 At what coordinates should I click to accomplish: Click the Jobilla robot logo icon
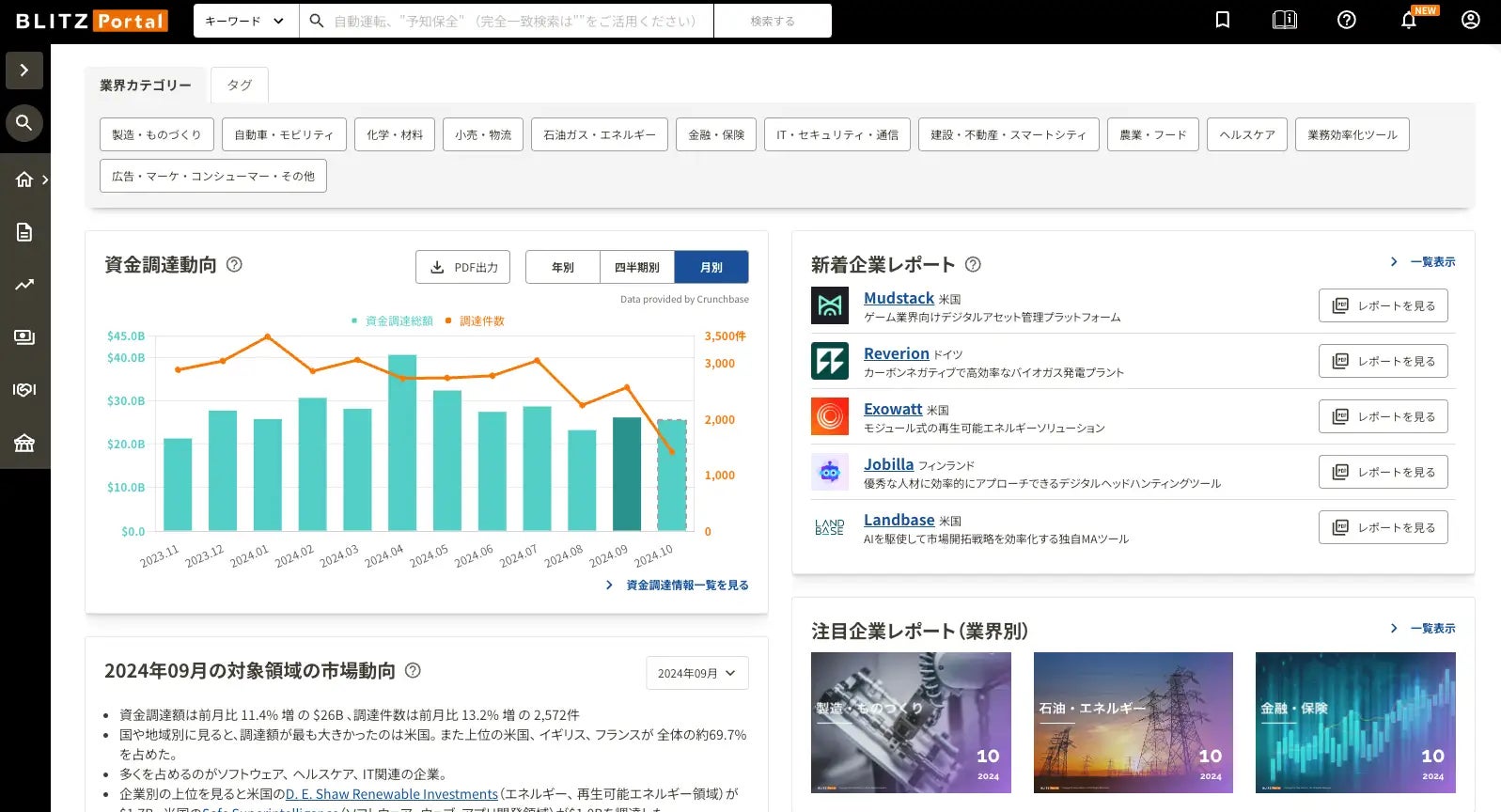(830, 472)
